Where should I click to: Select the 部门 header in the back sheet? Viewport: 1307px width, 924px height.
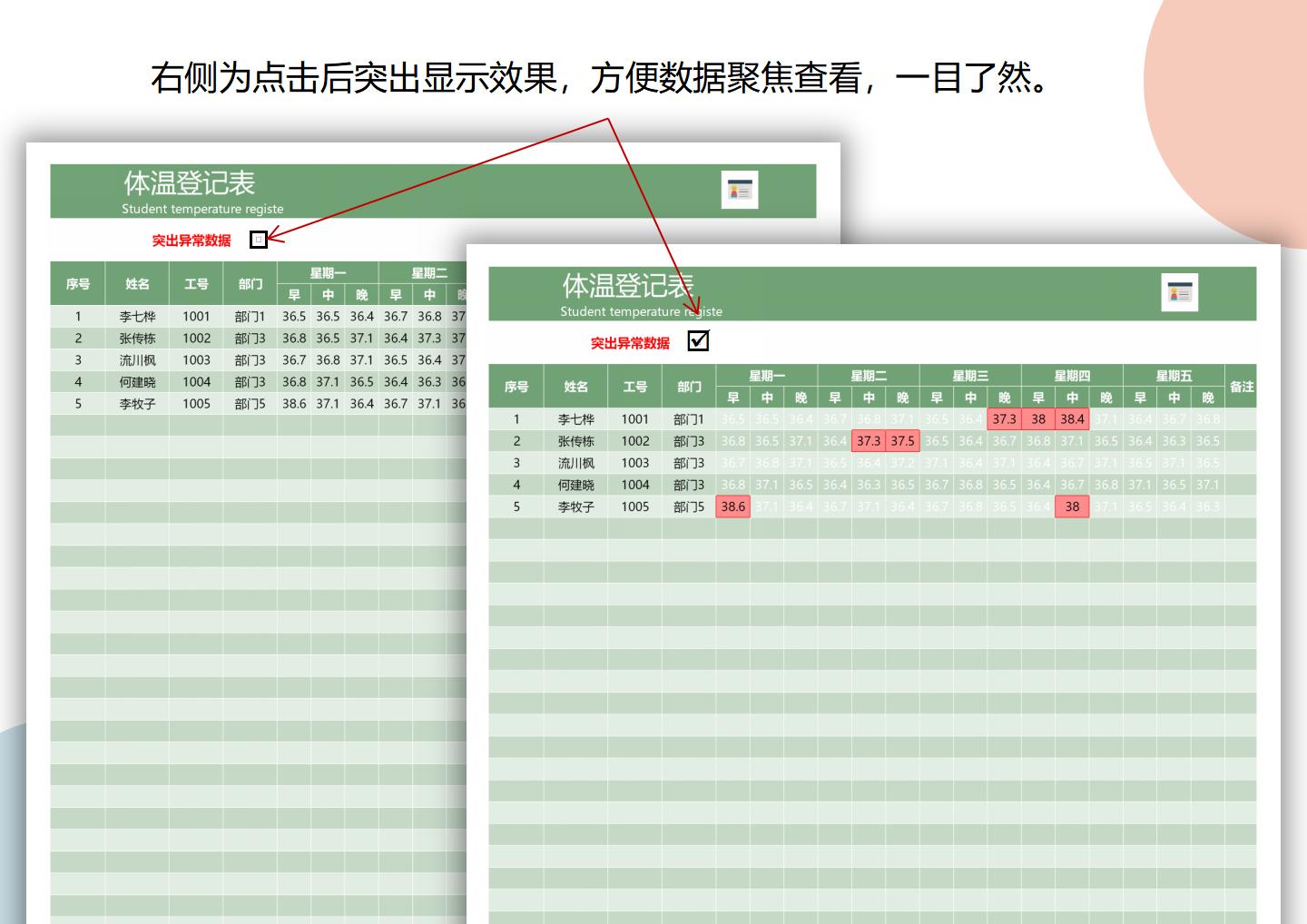251,284
